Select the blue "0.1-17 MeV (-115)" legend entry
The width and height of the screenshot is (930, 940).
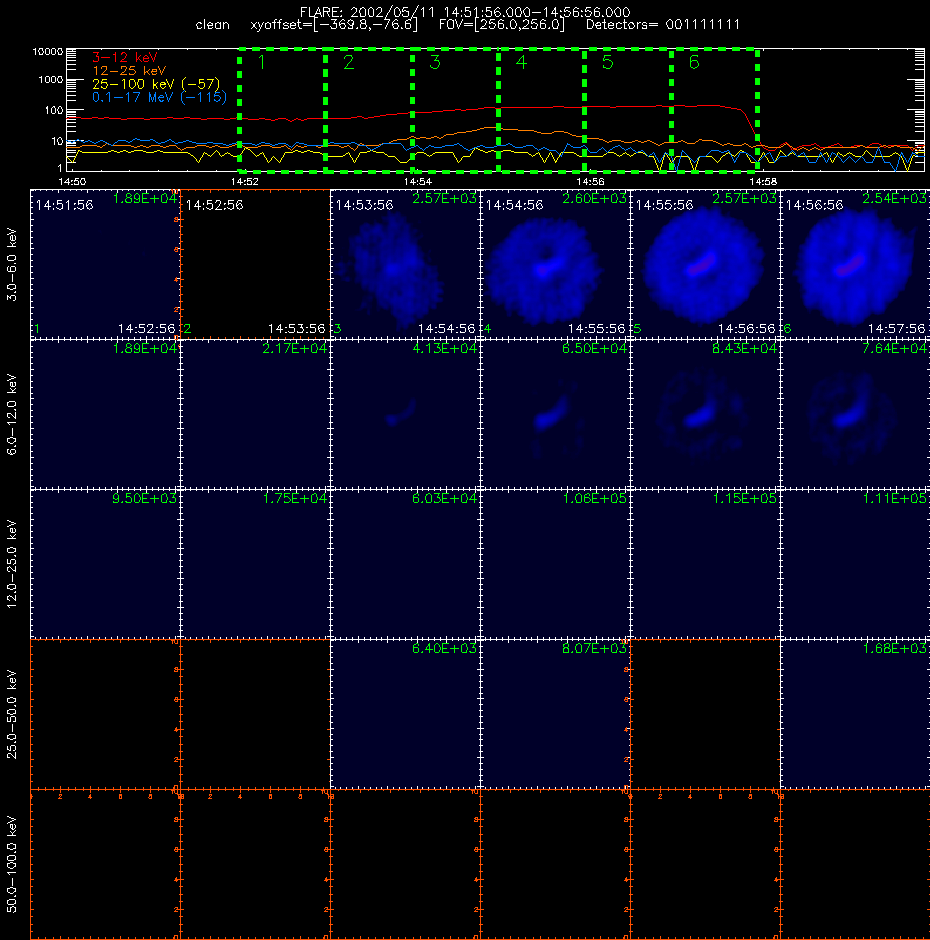pyautogui.click(x=159, y=97)
